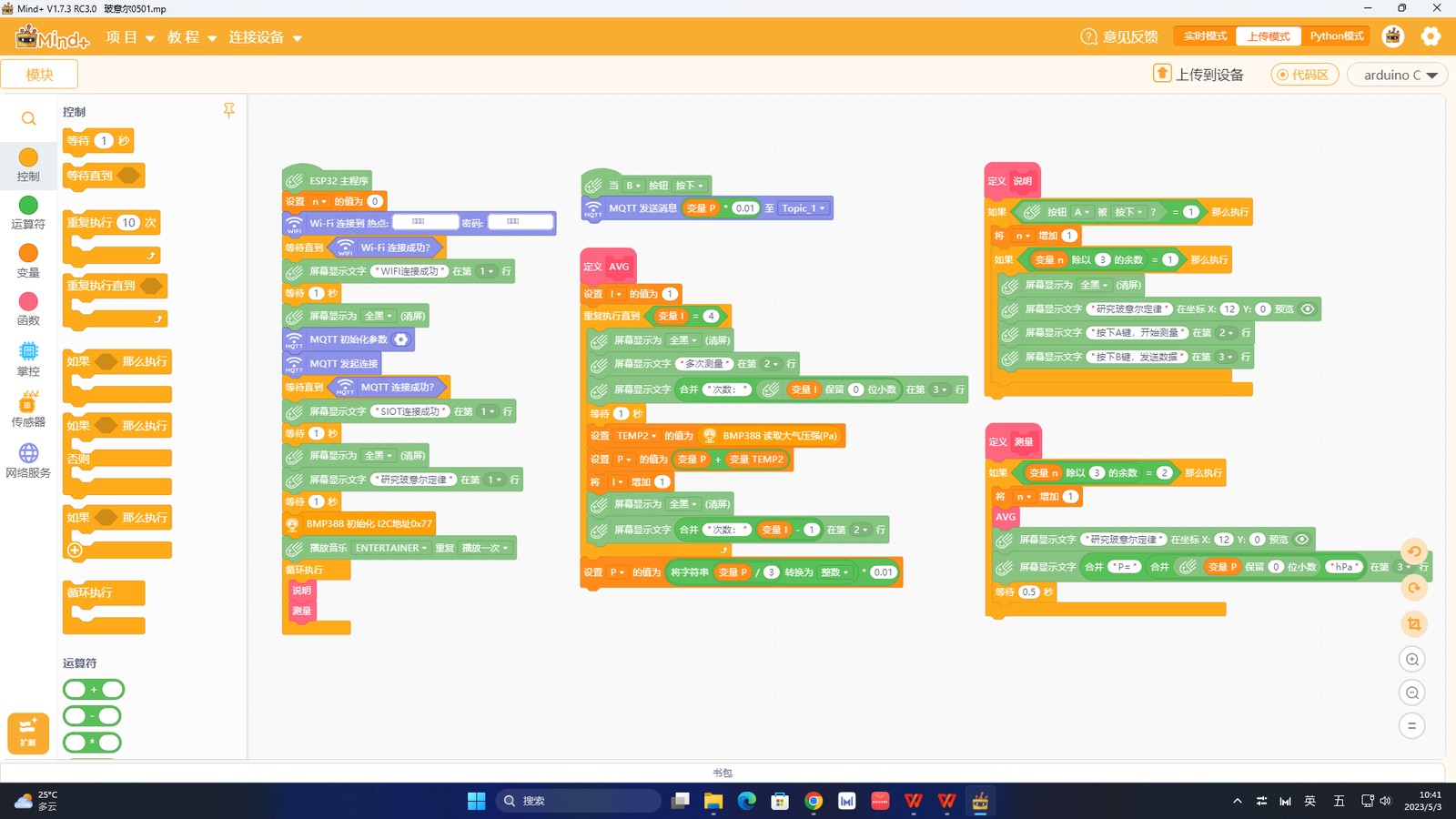Viewport: 1456px width, 819px height.
Task: Switch to Python模式 mode
Action: 1337,36
